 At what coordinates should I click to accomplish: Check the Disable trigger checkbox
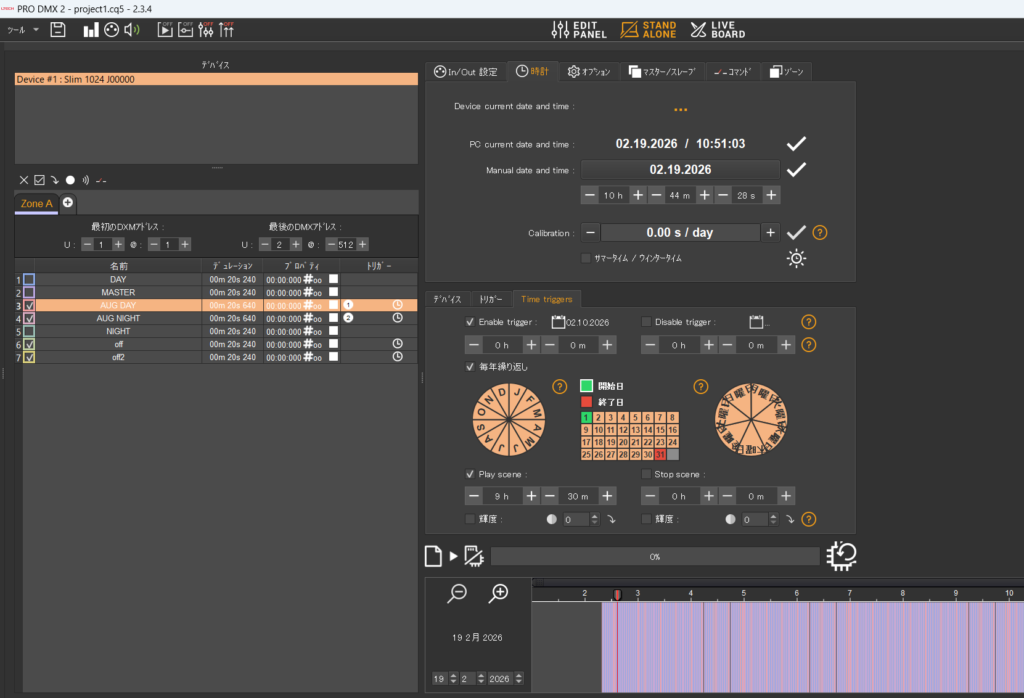click(x=646, y=322)
